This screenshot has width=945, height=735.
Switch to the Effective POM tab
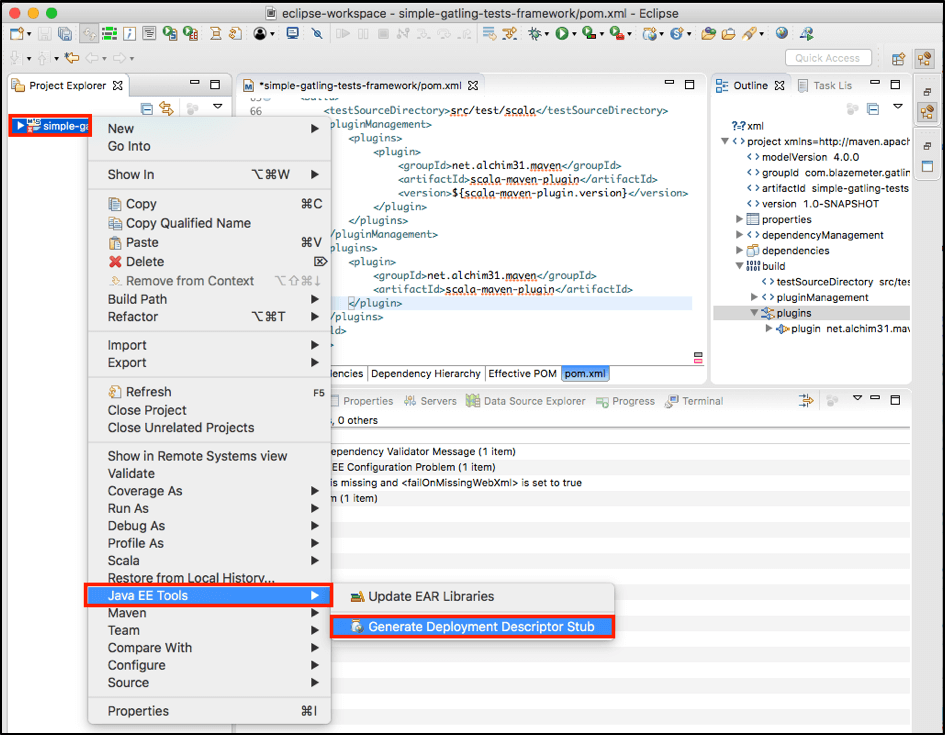(x=523, y=374)
